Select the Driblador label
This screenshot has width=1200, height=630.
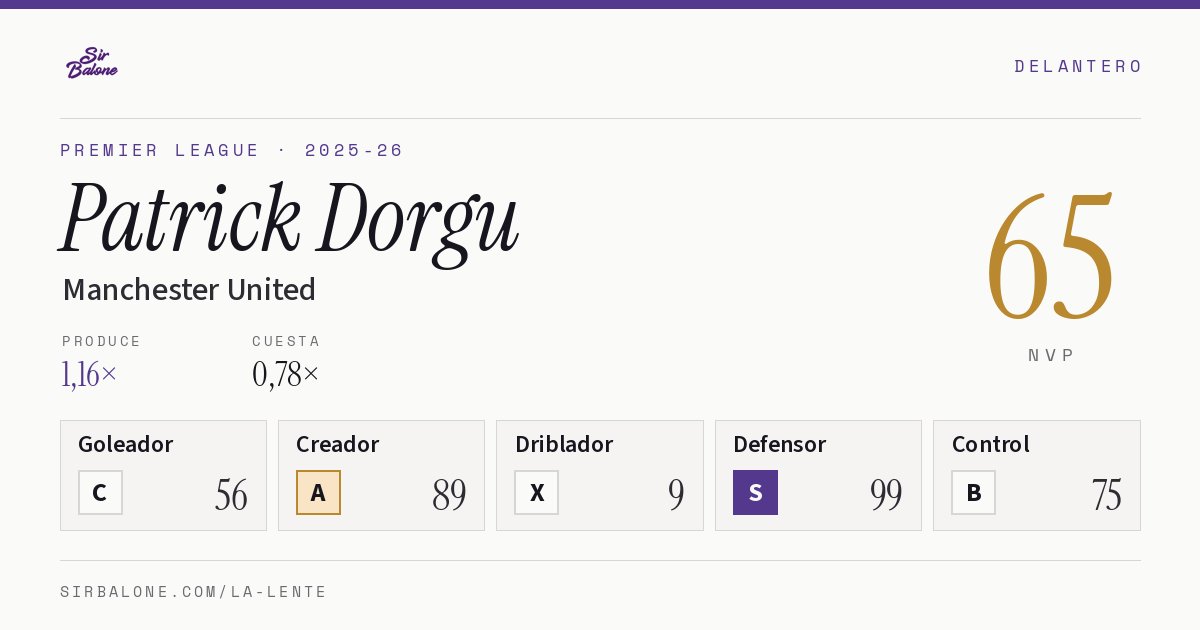(564, 444)
